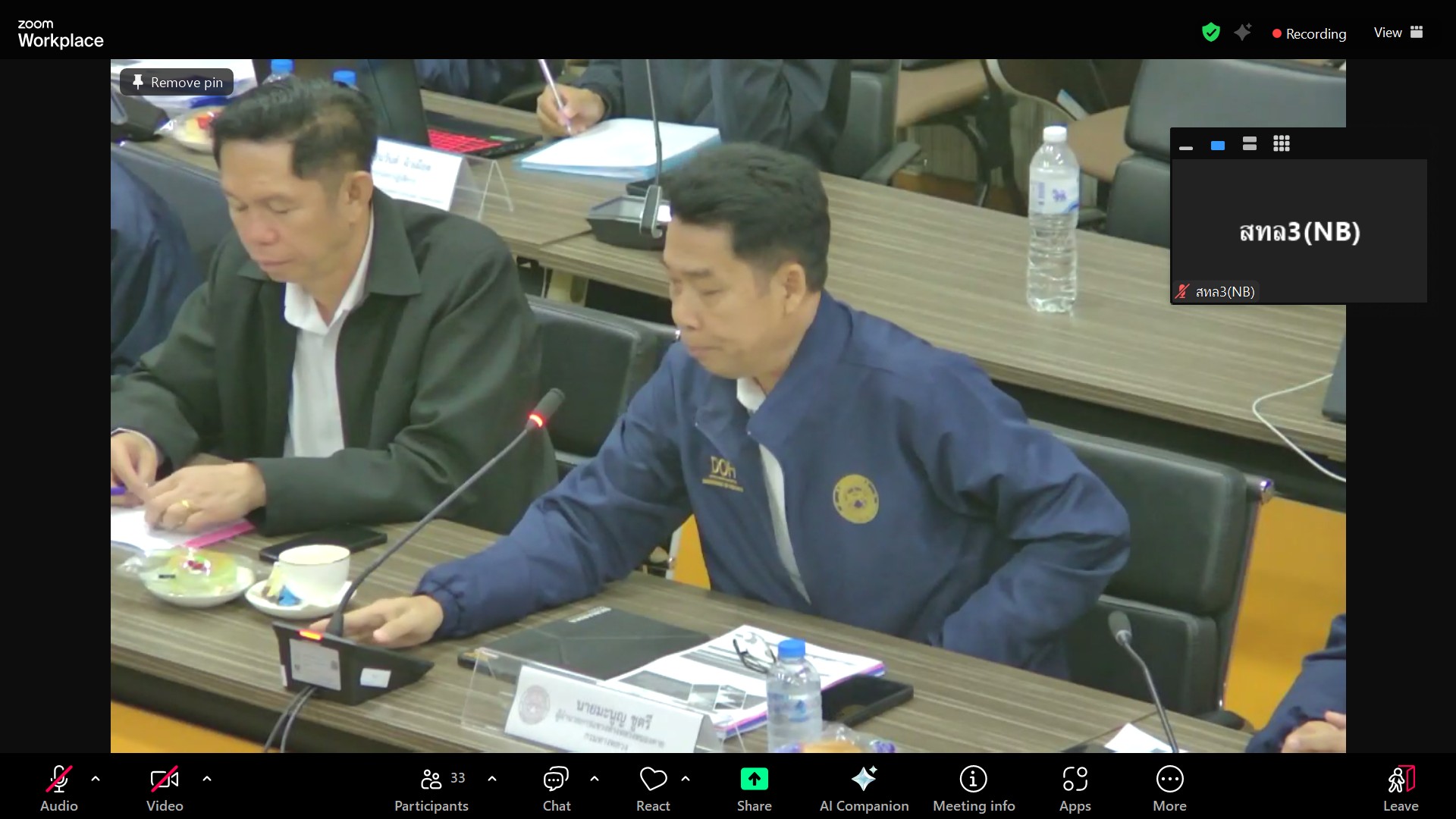Screen dimensions: 1456x819
Task: Open the React heart icon
Action: [653, 780]
